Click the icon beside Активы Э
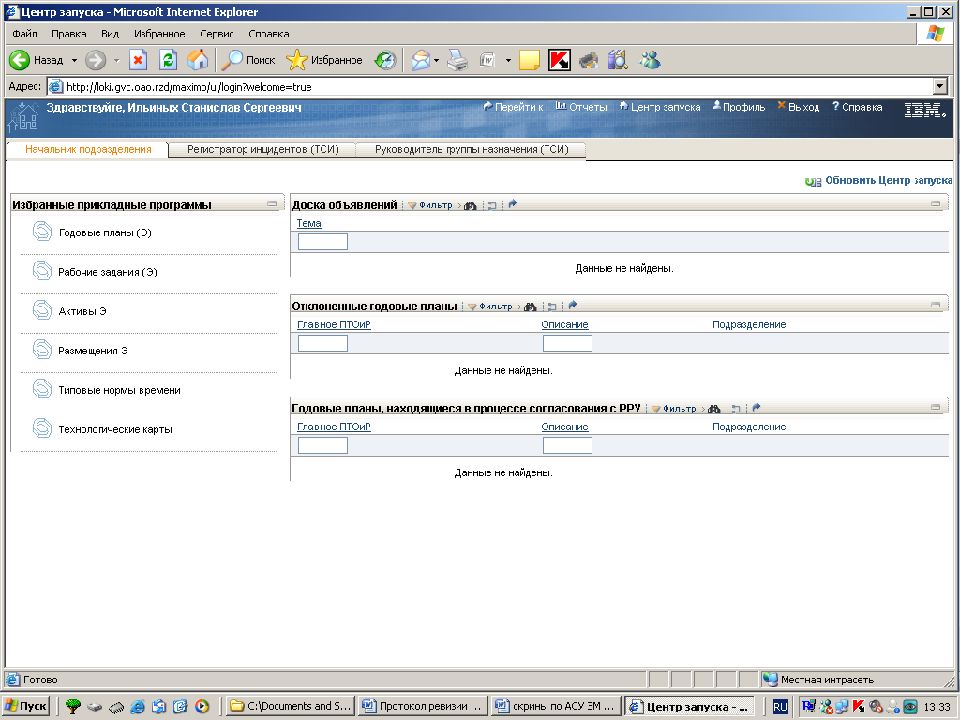 pos(42,310)
